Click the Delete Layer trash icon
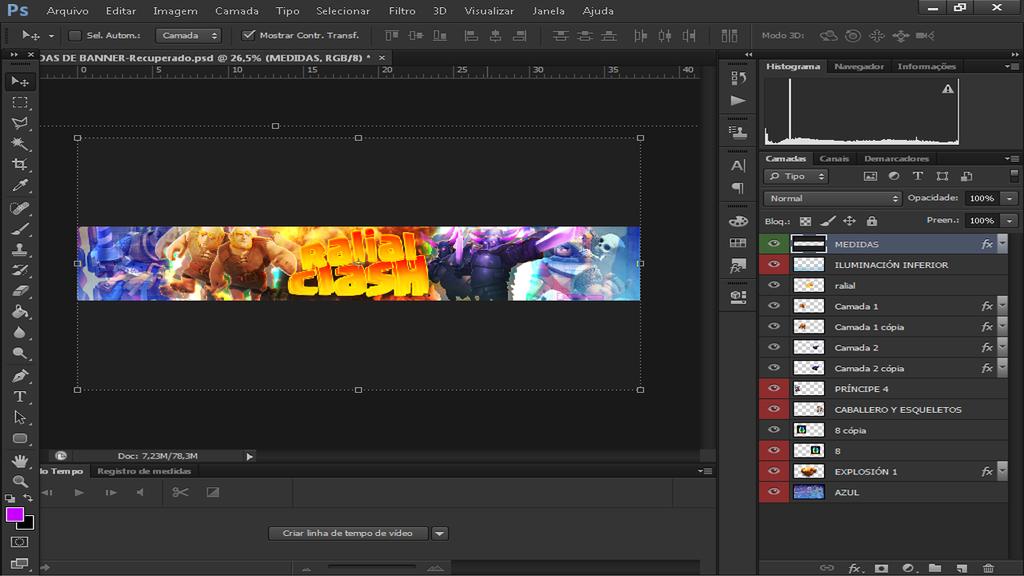1024x576 pixels. click(x=988, y=568)
